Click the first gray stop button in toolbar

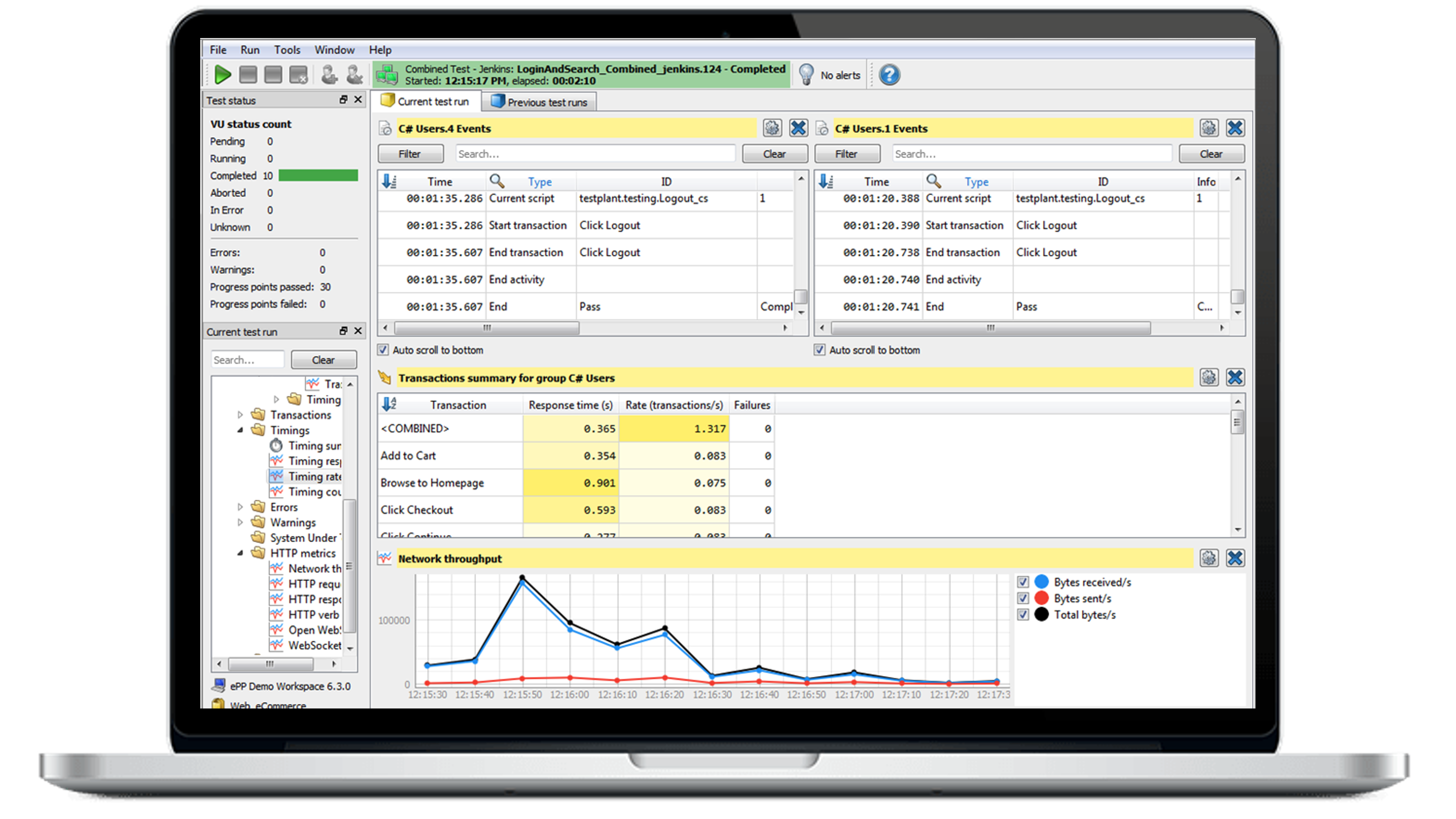click(x=248, y=74)
